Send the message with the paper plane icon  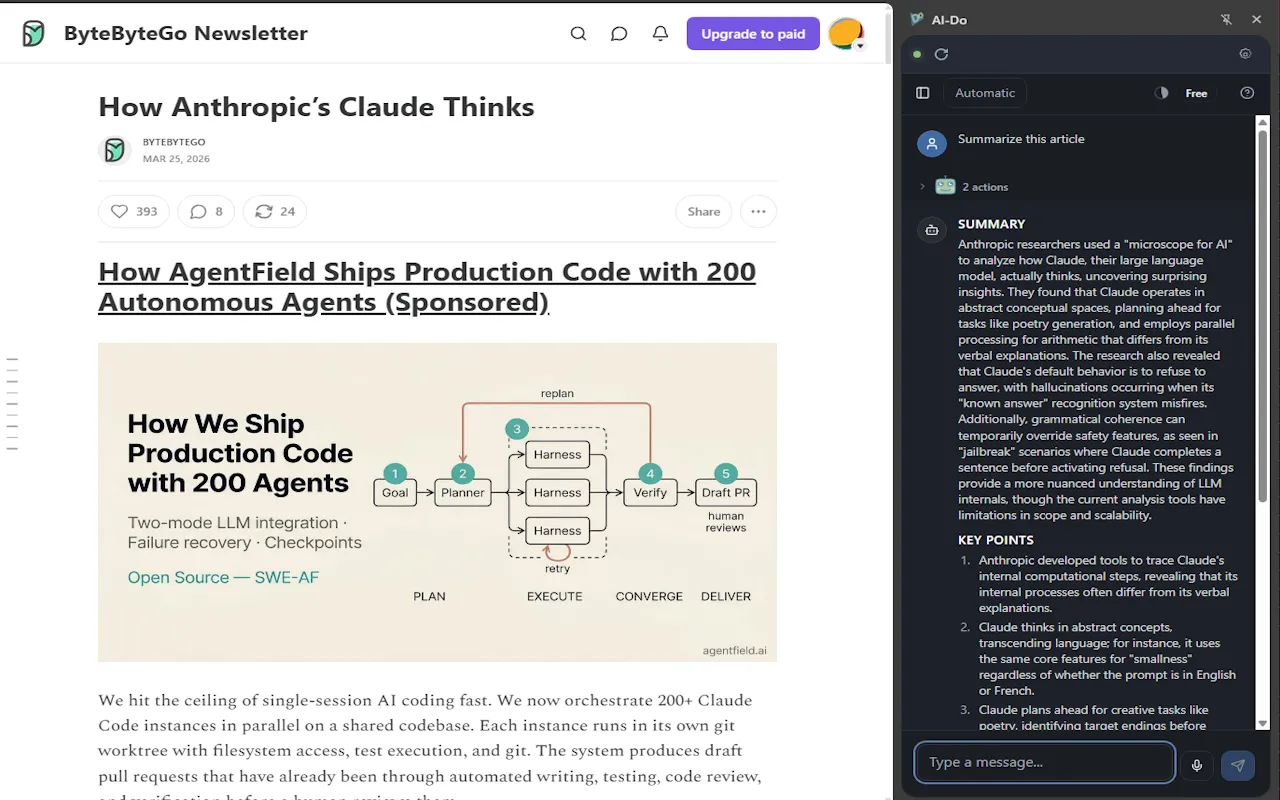(x=1237, y=765)
